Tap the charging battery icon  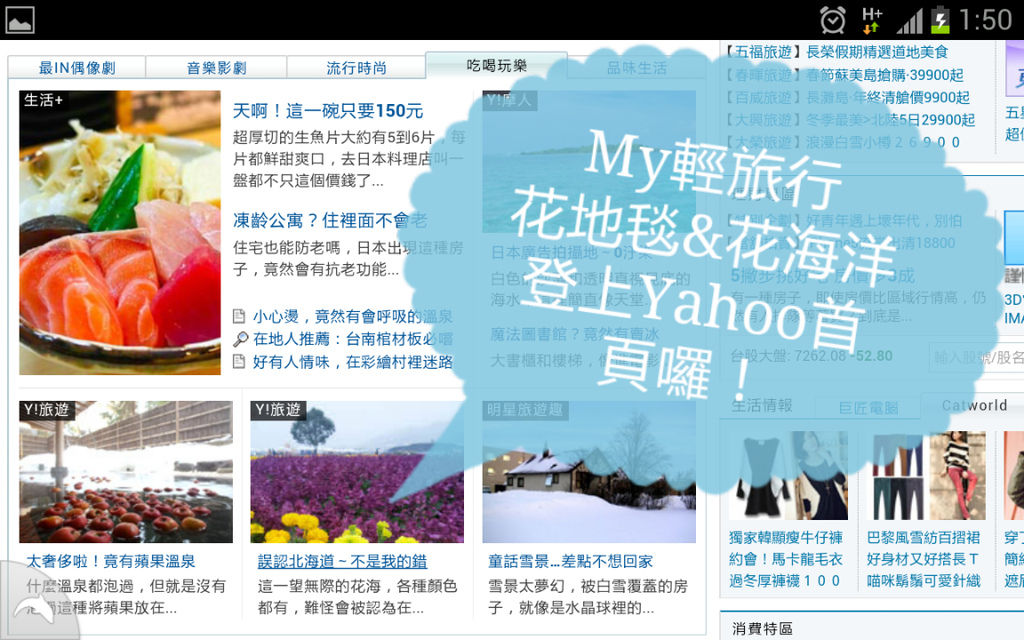[940, 20]
